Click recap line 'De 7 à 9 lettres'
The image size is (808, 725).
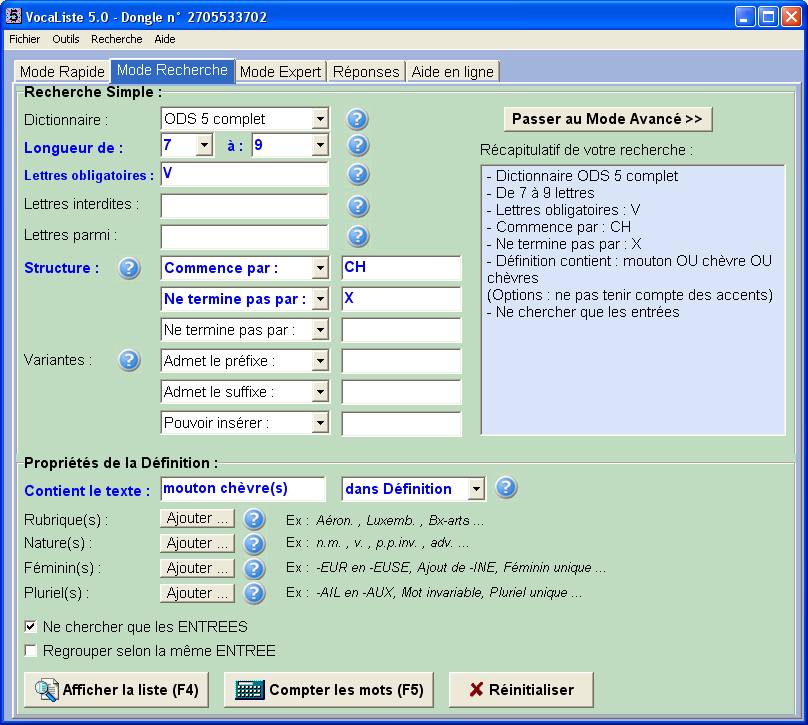(x=541, y=193)
